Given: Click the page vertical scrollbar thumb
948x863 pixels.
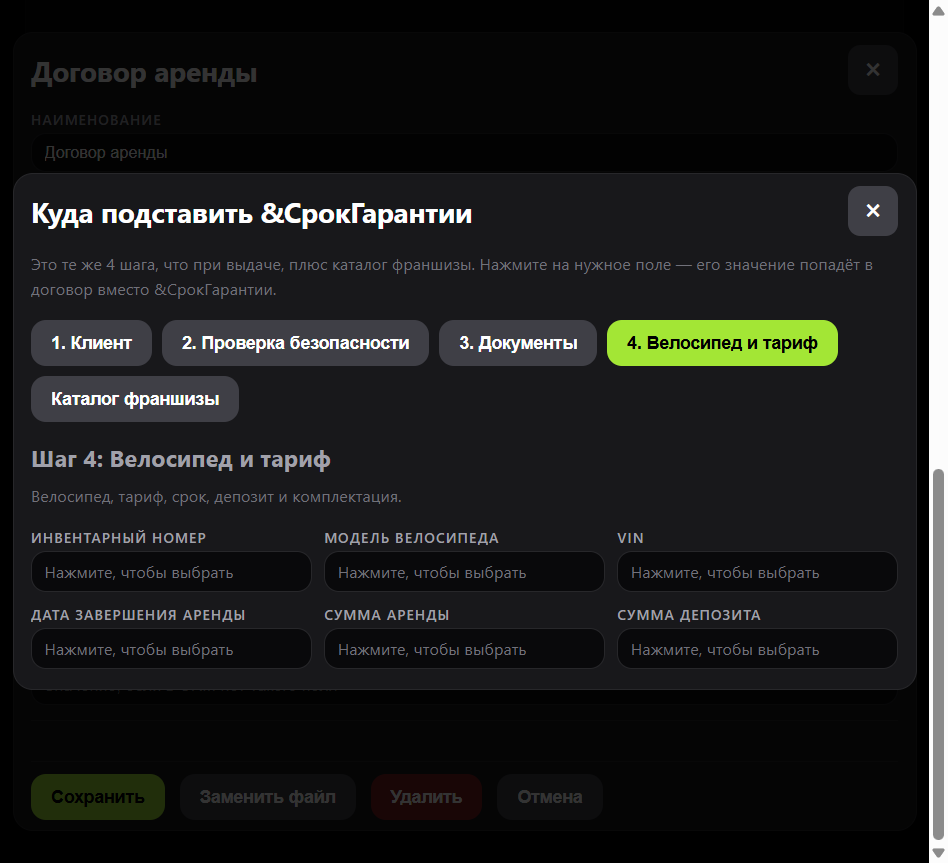Looking at the screenshot, I should [x=938, y=654].
